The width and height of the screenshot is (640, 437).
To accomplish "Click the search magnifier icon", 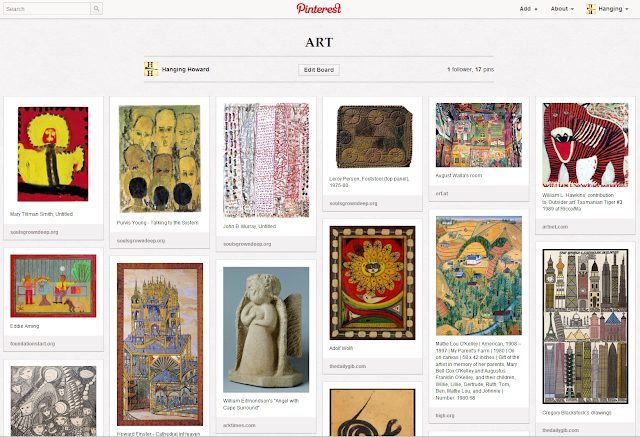I will click(x=96, y=9).
